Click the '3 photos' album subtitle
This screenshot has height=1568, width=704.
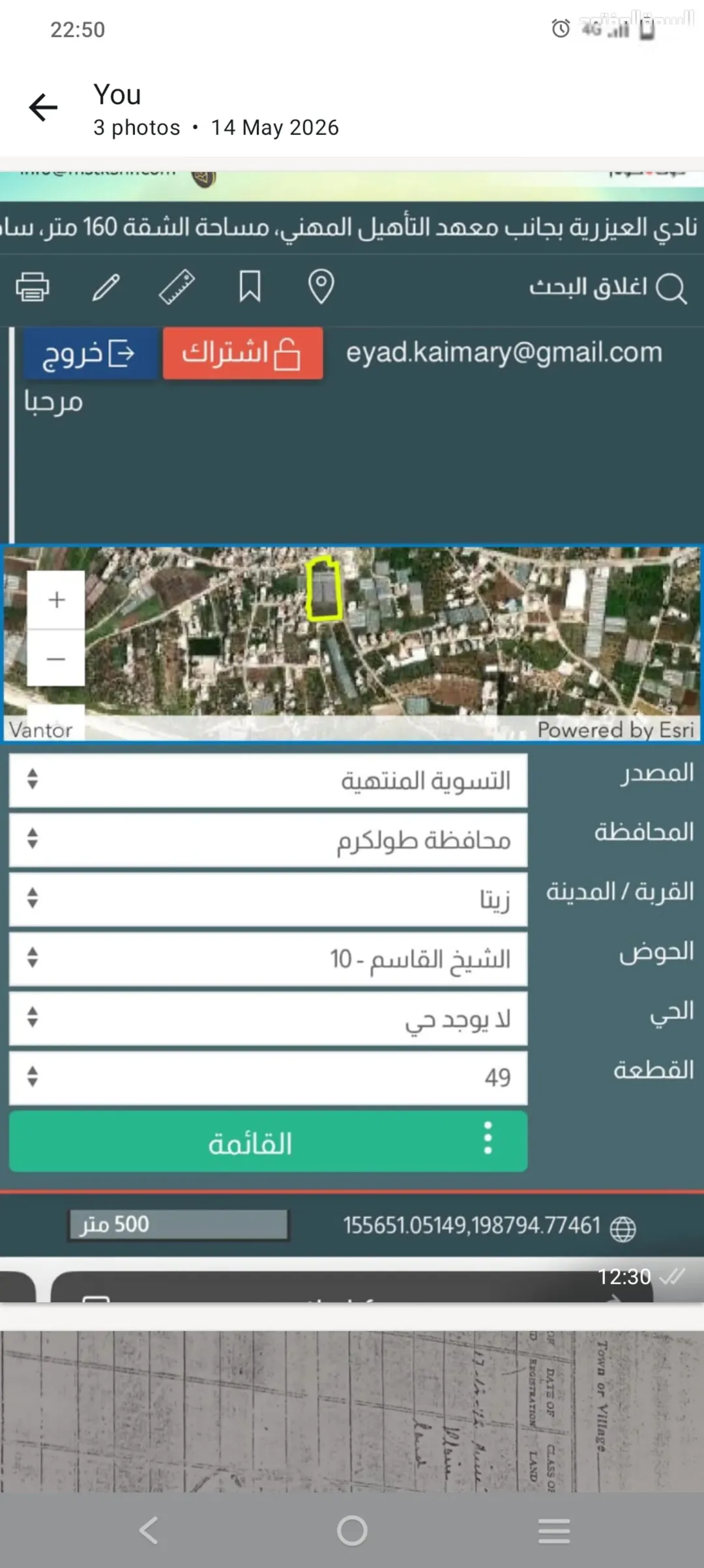[137, 128]
